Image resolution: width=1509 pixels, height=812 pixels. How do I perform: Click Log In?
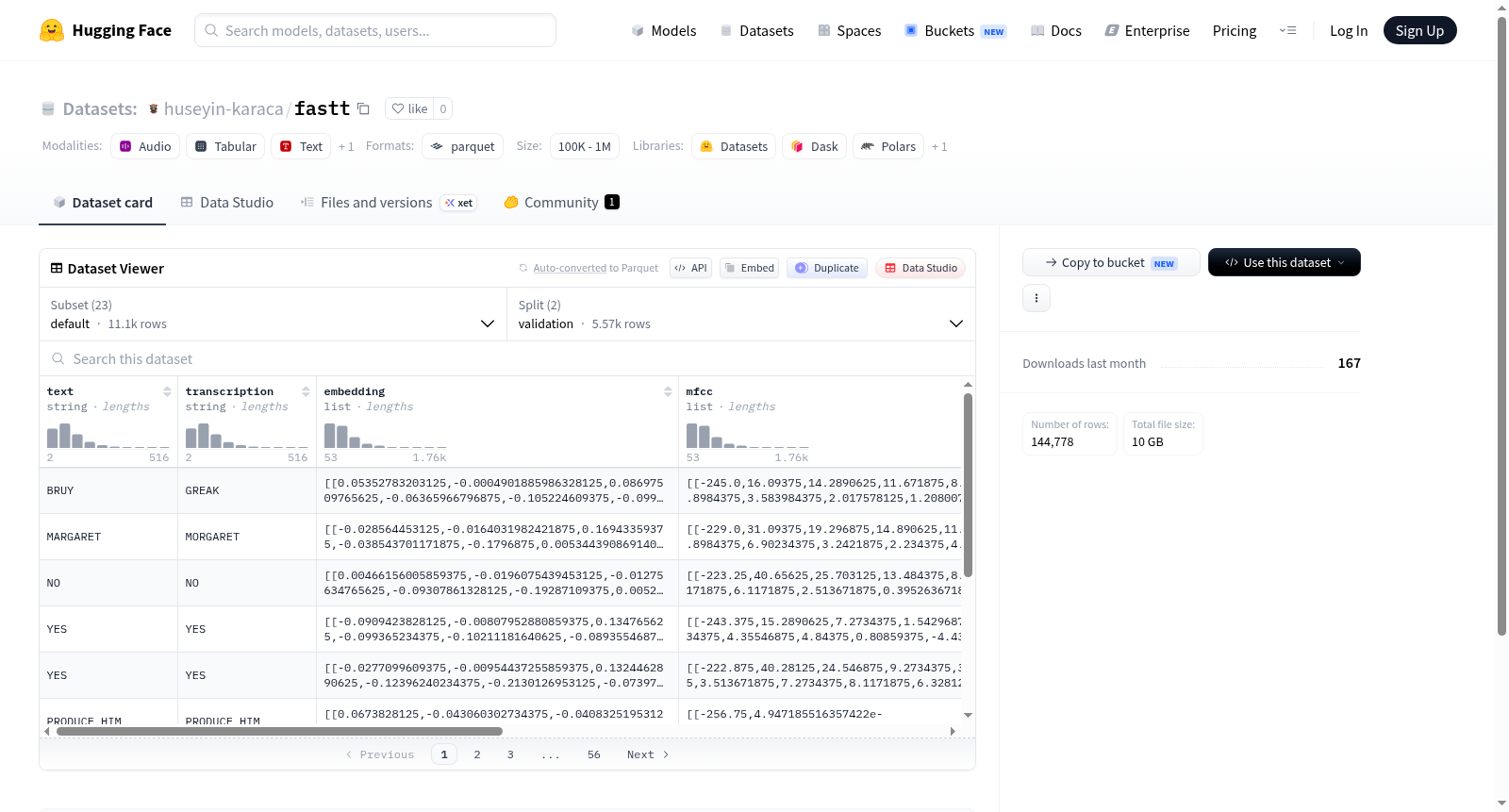click(x=1349, y=30)
